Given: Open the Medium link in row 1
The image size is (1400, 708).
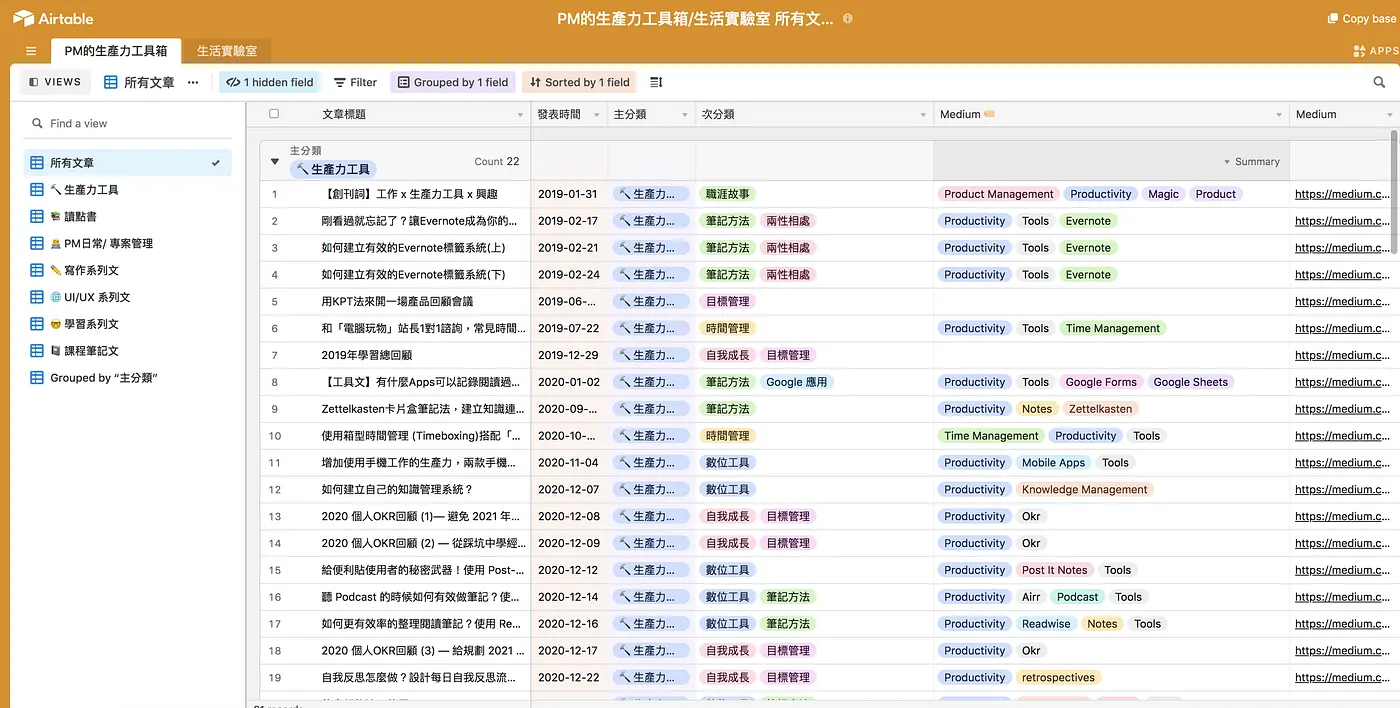Looking at the screenshot, I should coord(1342,194).
